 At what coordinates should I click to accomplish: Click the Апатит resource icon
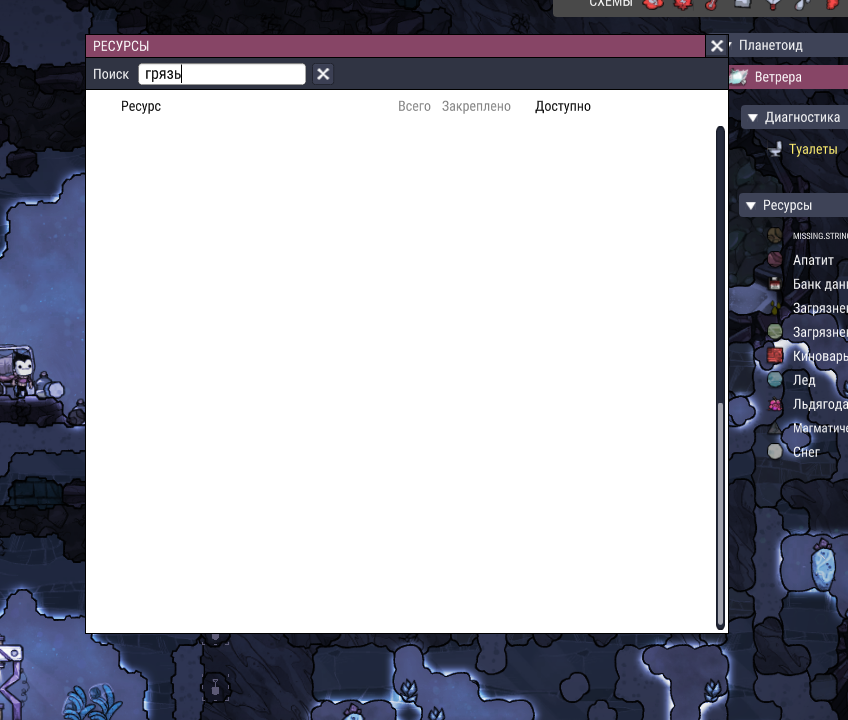(775, 260)
